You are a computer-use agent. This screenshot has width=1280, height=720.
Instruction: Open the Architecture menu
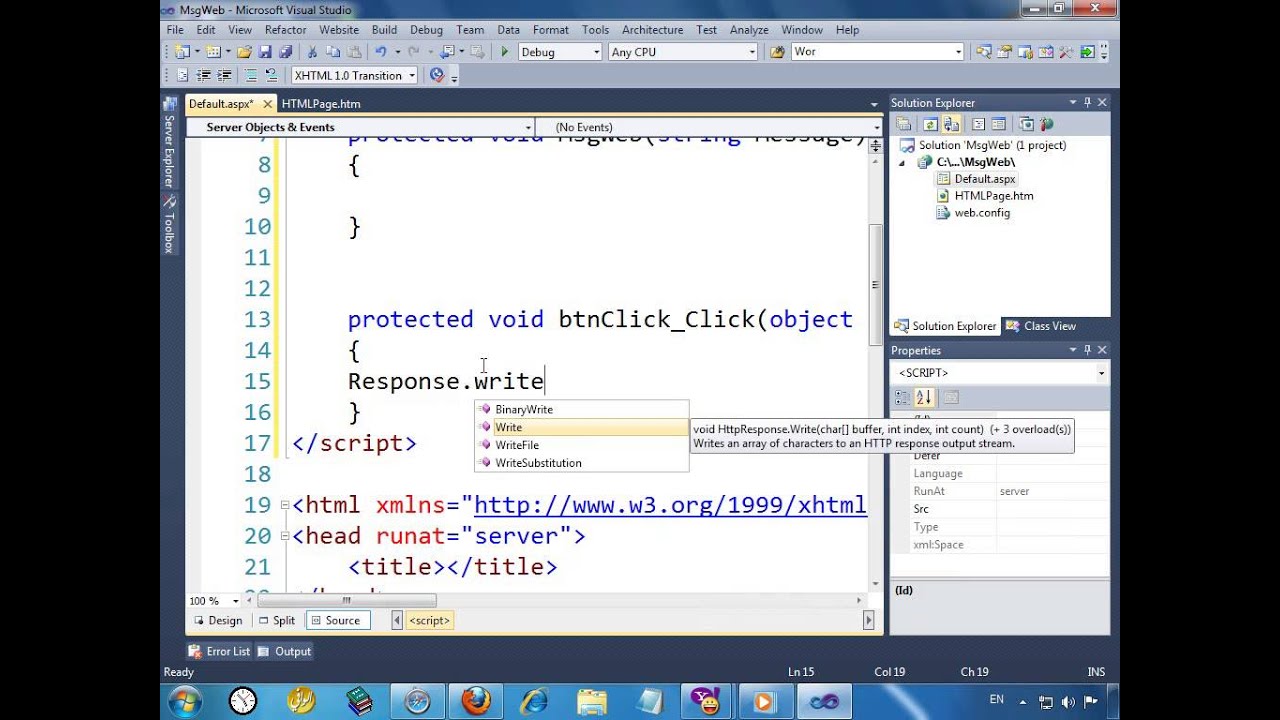tap(652, 30)
